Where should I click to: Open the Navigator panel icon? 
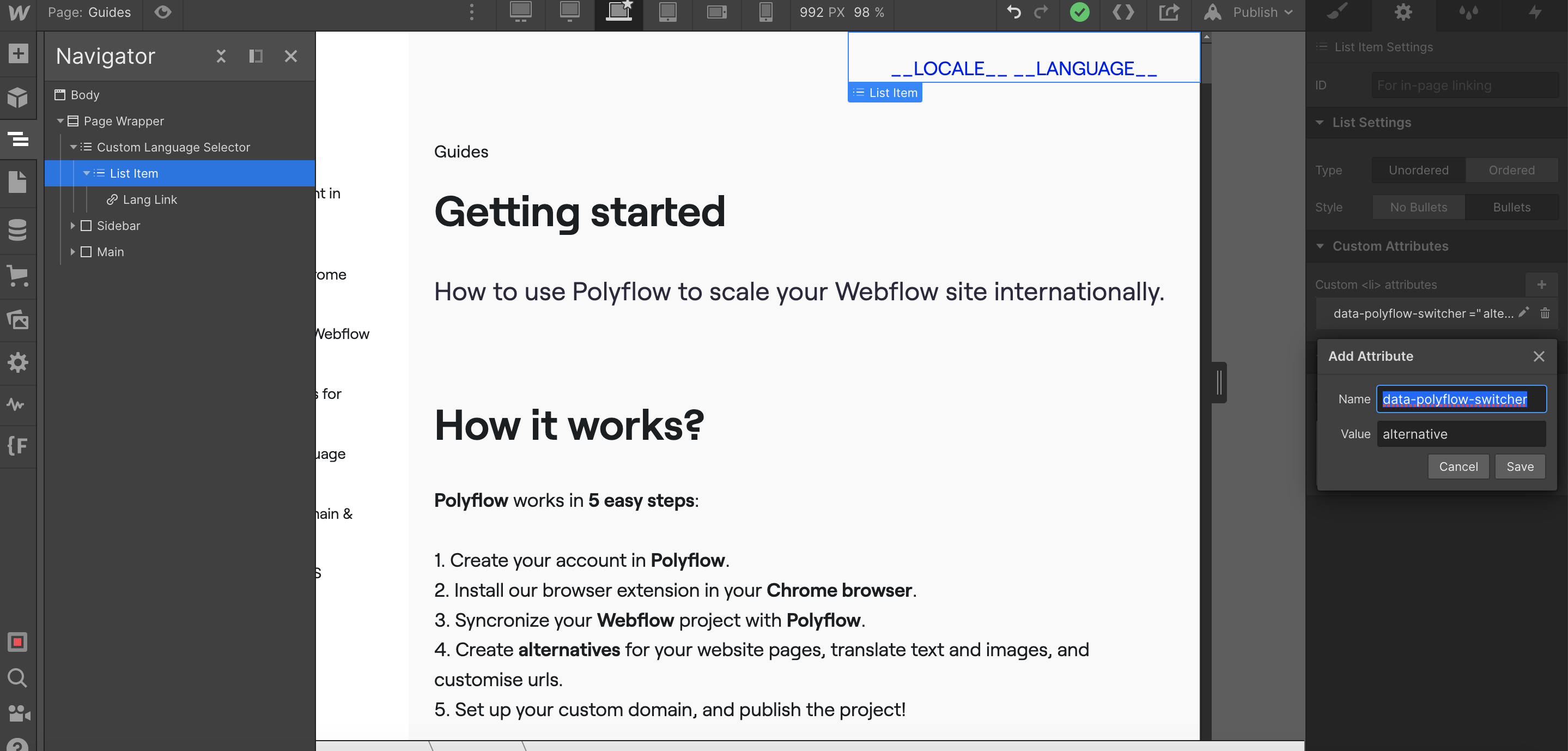[x=19, y=139]
